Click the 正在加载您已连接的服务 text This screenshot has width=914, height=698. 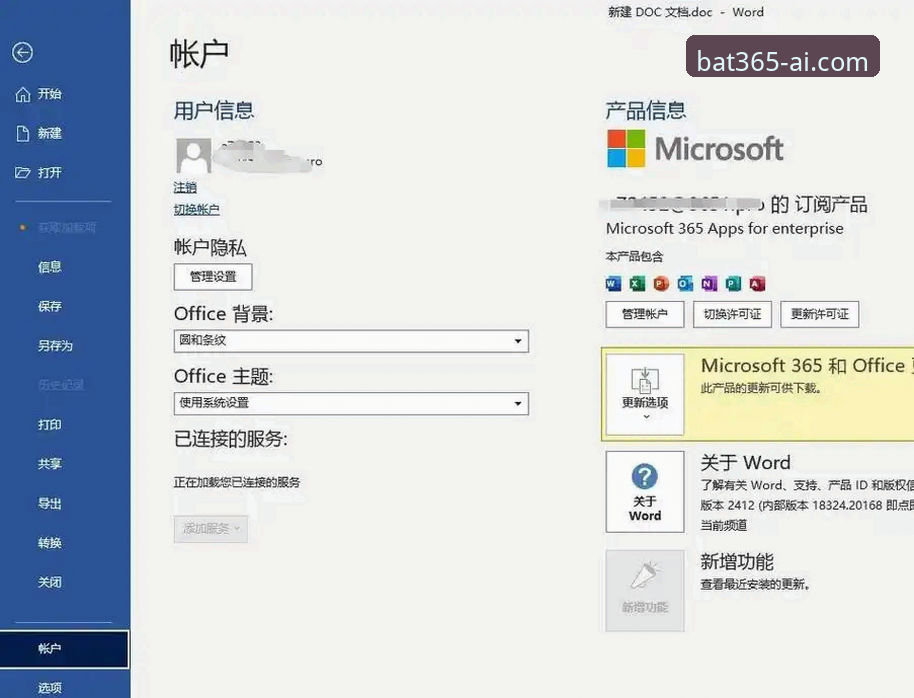pos(237,482)
